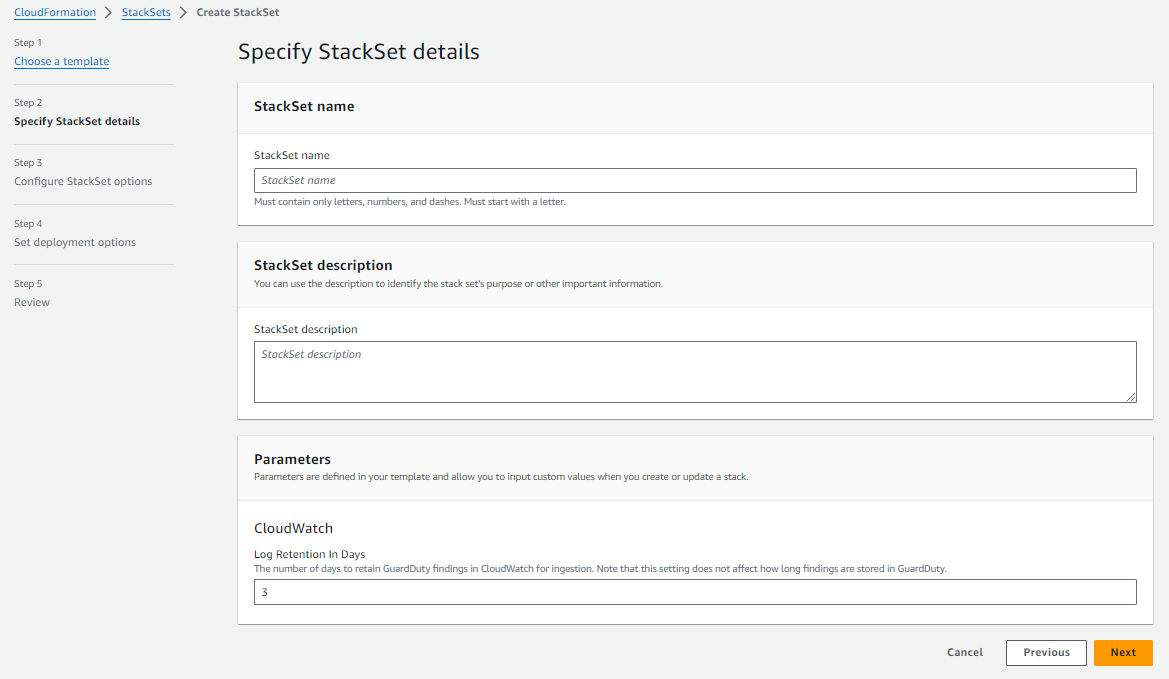Screen dimensions: 1169x679
Task: Open the StackSets breadcrumb link
Action: 146,12
